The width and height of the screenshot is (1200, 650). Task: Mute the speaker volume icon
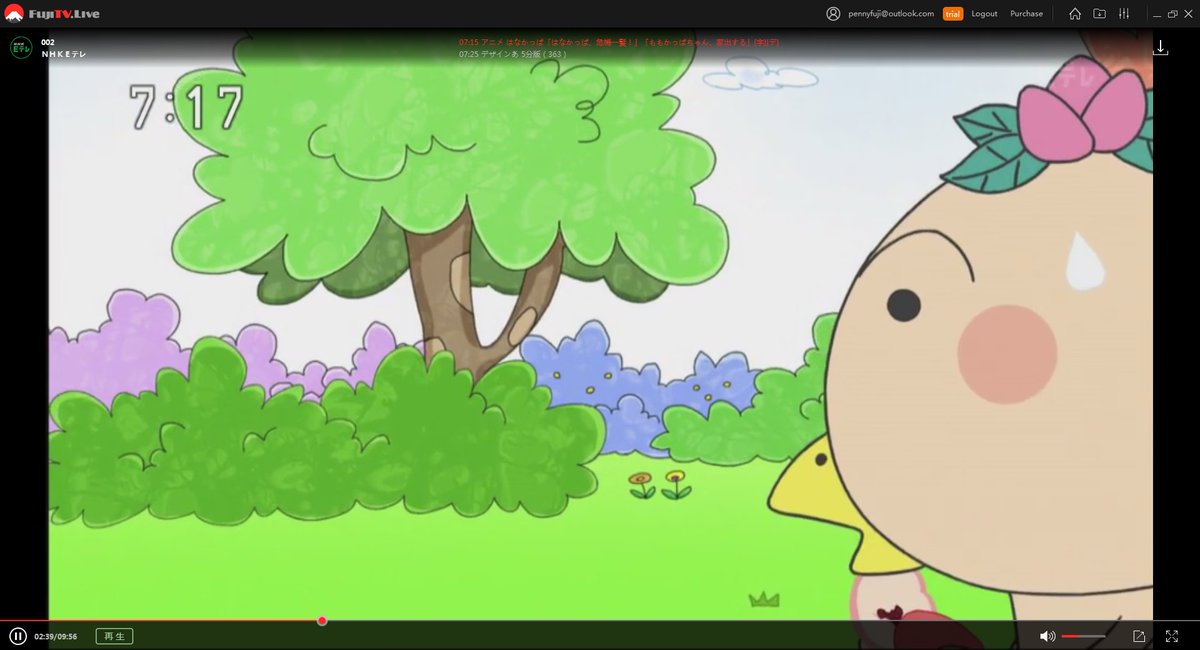tap(1047, 636)
